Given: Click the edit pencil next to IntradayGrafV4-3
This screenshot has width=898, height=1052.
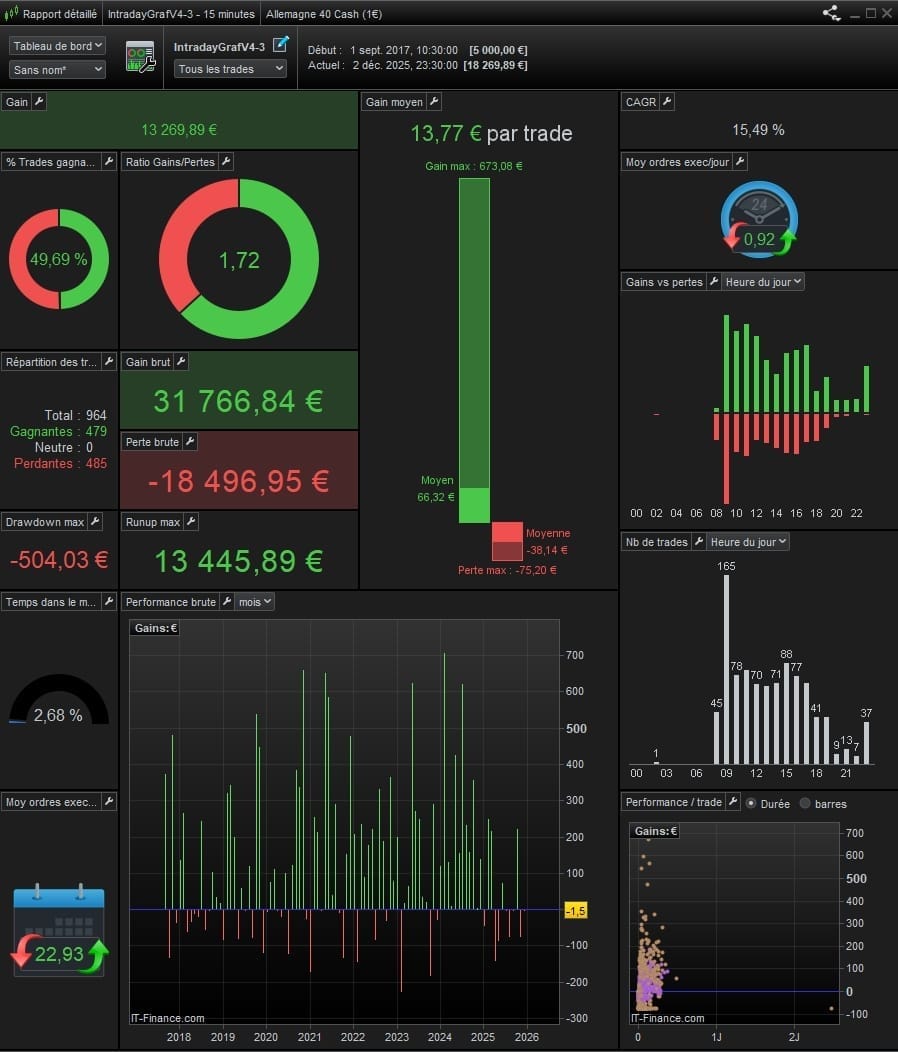Looking at the screenshot, I should (281, 43).
